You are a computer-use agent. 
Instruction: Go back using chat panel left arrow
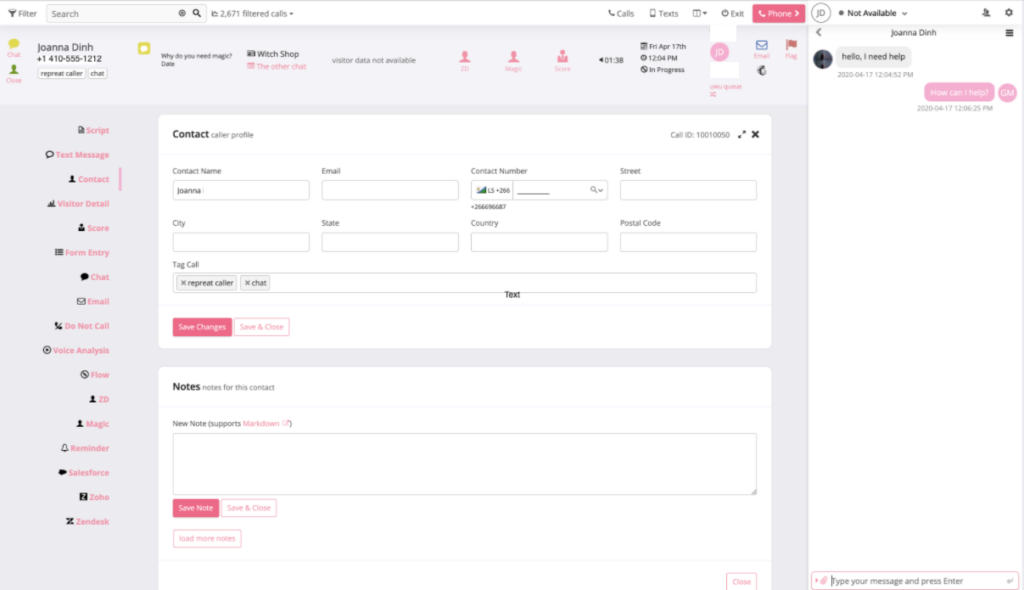(x=819, y=33)
